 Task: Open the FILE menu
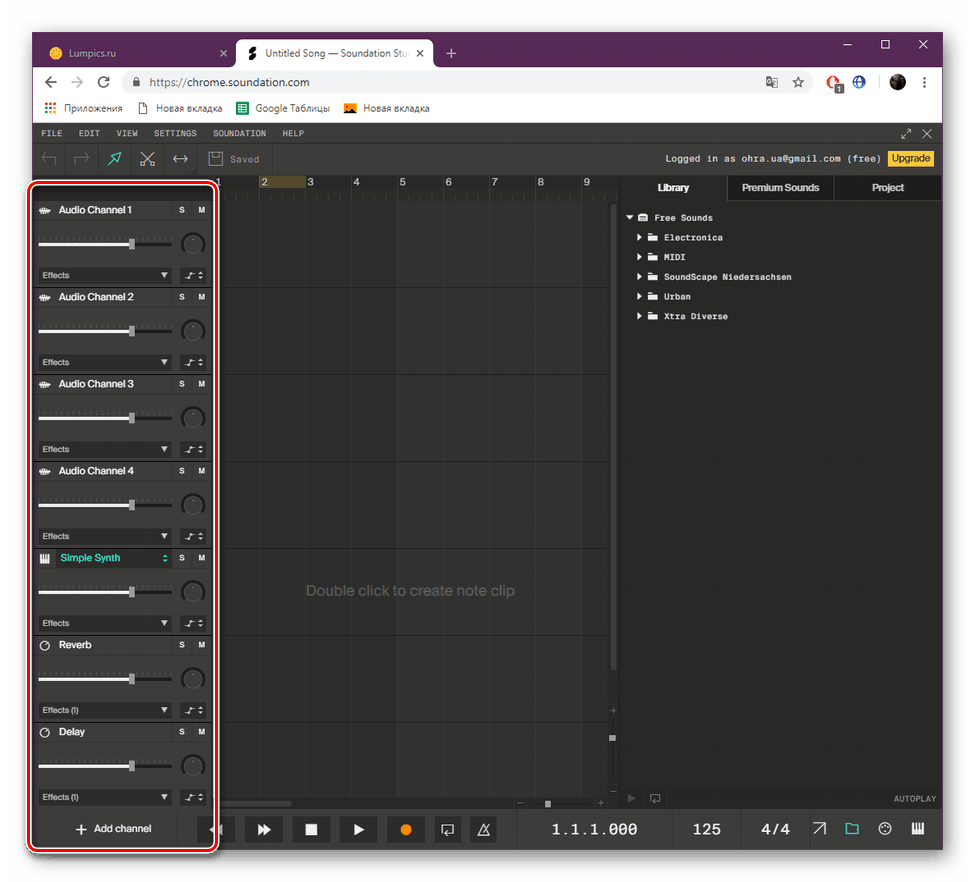[x=52, y=133]
